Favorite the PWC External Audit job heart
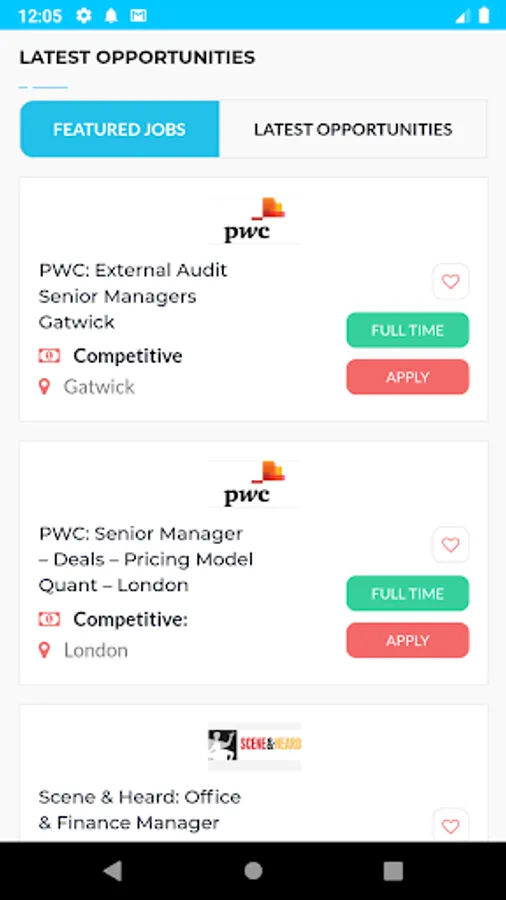This screenshot has width=506, height=900. 450,282
